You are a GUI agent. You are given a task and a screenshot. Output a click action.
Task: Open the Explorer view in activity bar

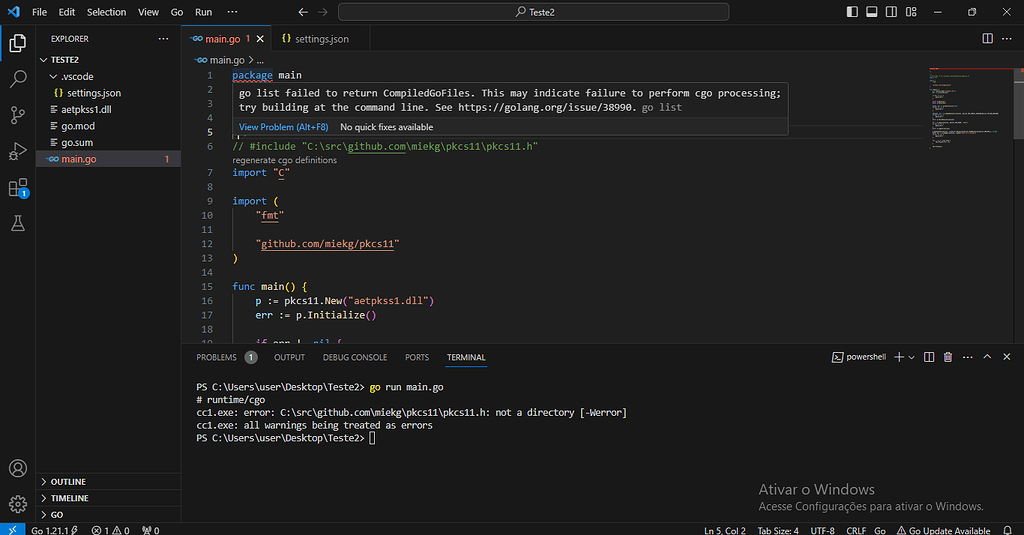tap(18, 43)
